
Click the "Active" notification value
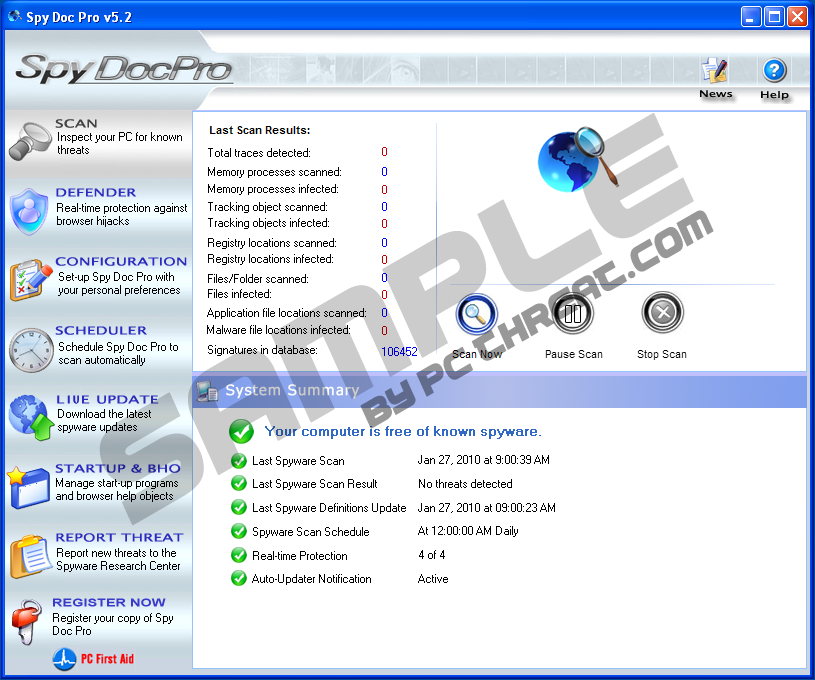pos(433,579)
